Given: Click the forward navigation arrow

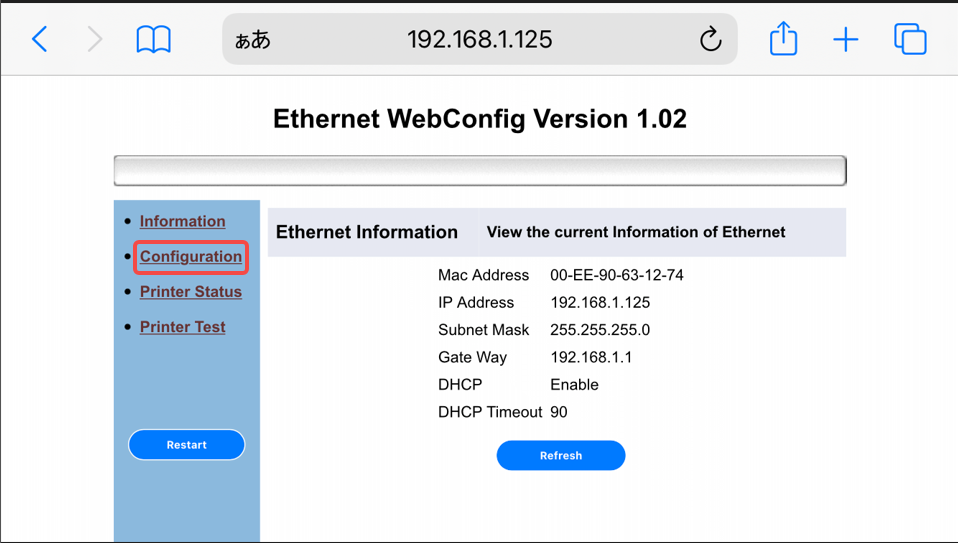Looking at the screenshot, I should (95, 40).
